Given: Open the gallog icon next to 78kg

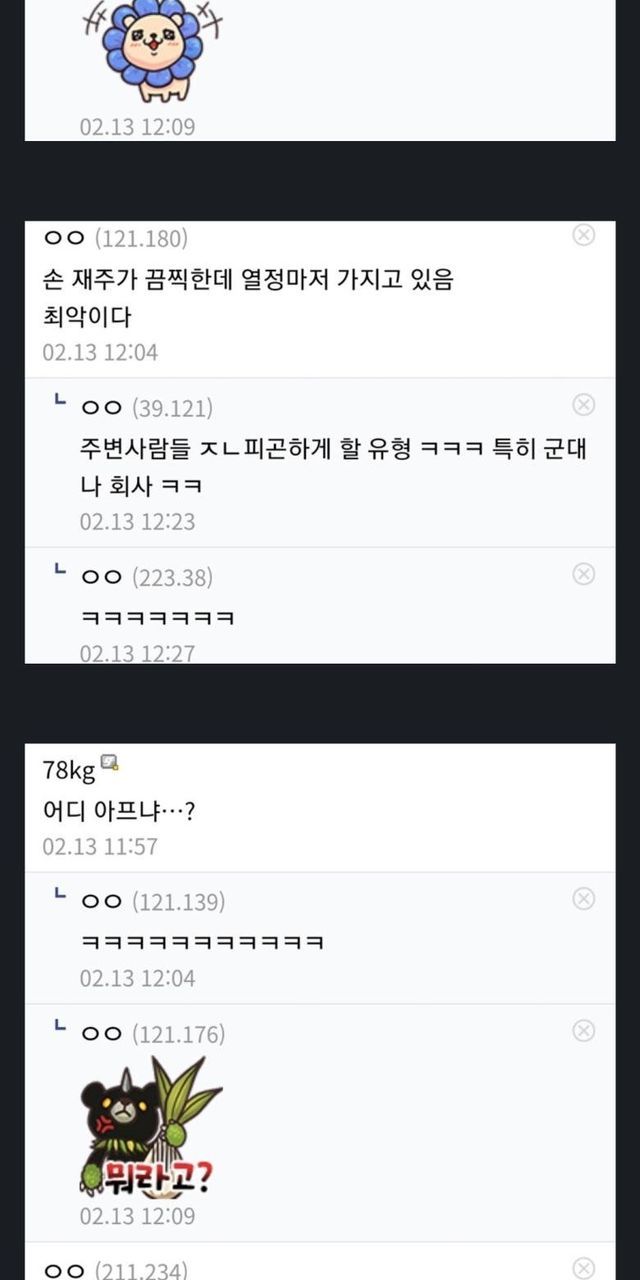Looking at the screenshot, I should pos(109,765).
